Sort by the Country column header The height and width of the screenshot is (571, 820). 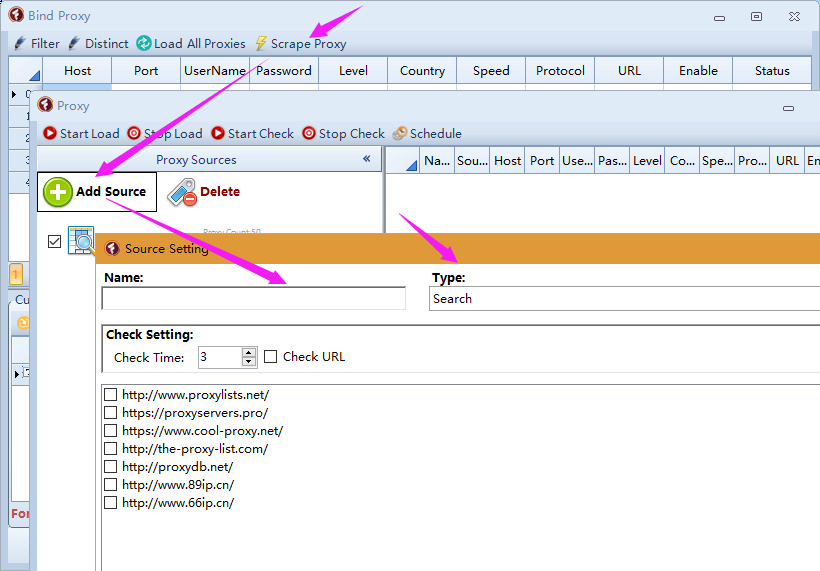[x=422, y=71]
